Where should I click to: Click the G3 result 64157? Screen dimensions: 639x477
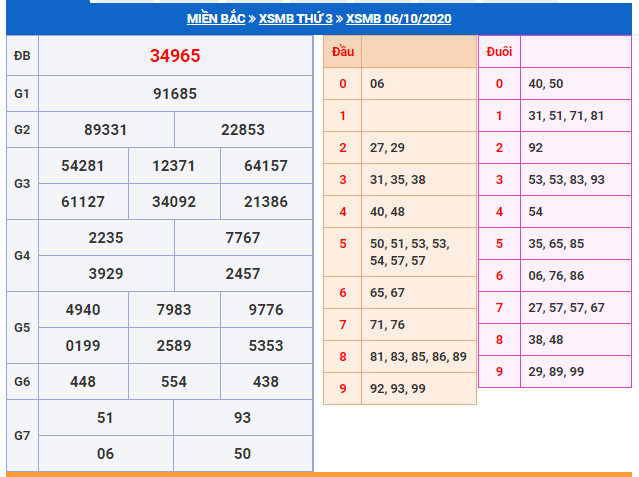[x=266, y=166]
